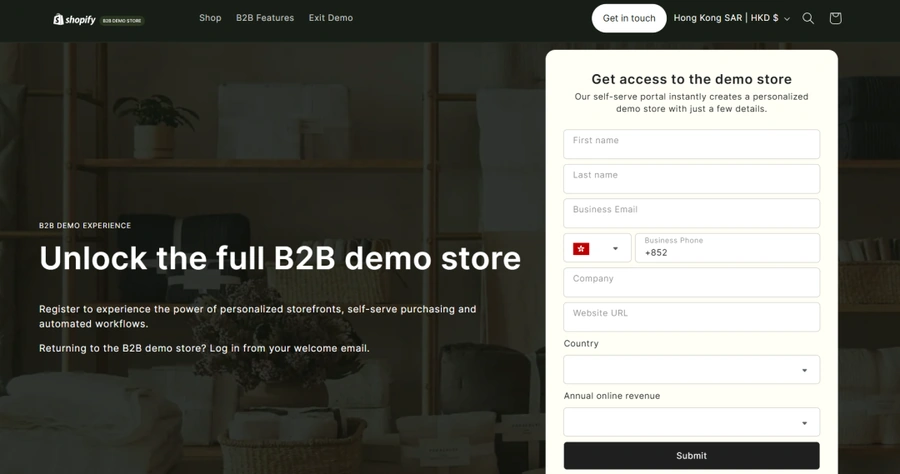Click the Shopify logo in header
The height and width of the screenshot is (474, 900).
[x=74, y=20]
